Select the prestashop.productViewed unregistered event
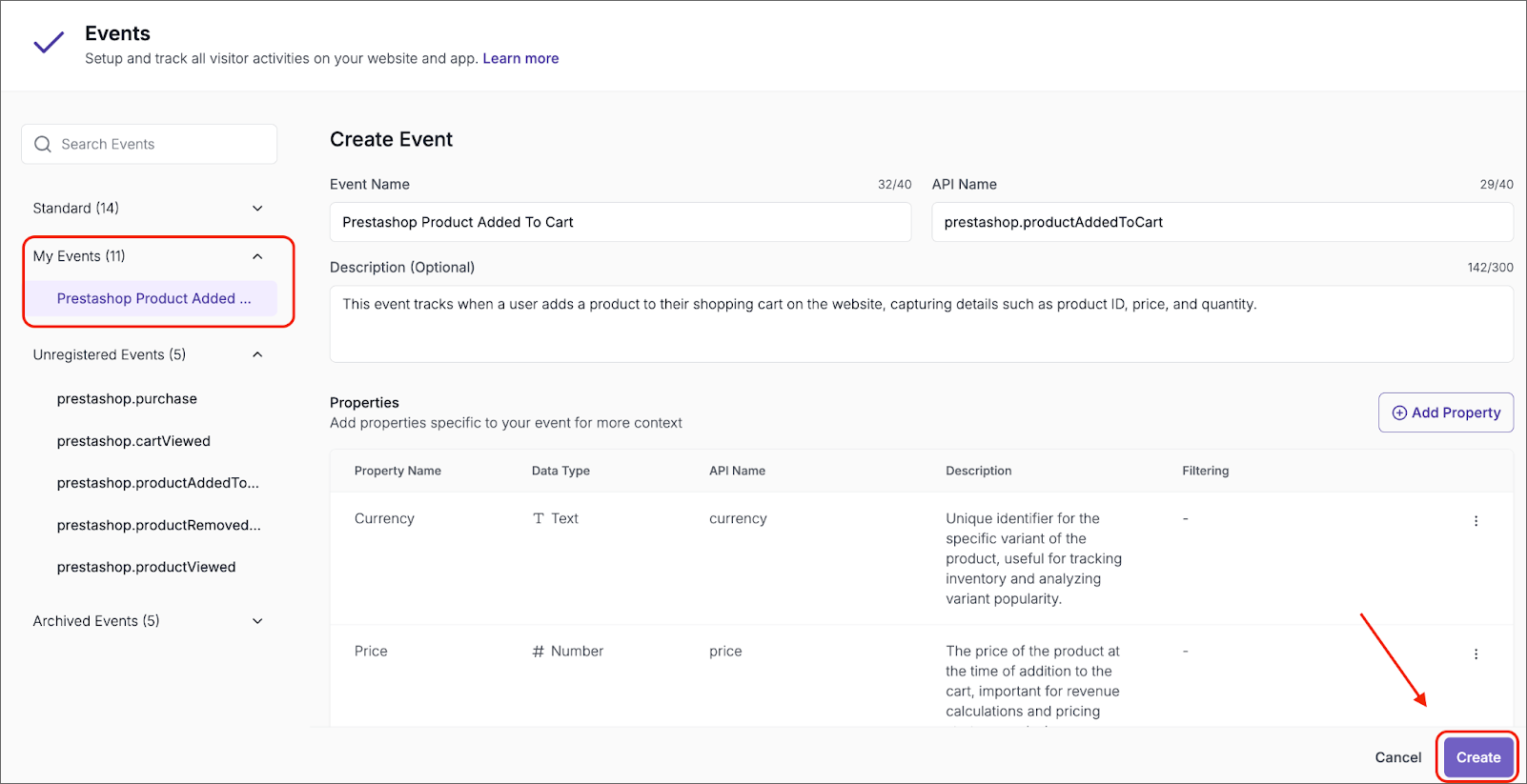 pos(146,567)
